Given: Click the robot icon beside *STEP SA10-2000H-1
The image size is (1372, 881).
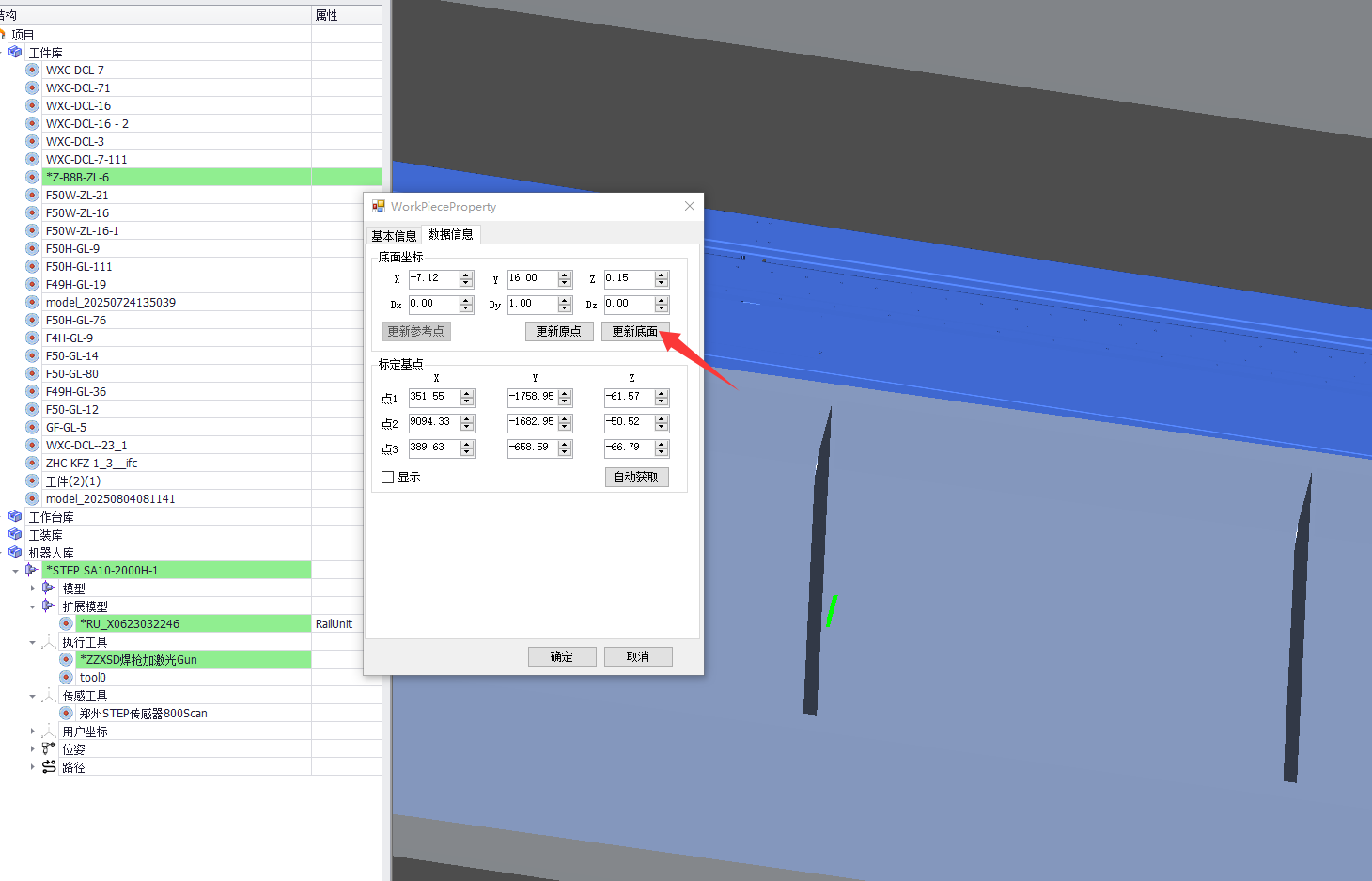Looking at the screenshot, I should (32, 570).
